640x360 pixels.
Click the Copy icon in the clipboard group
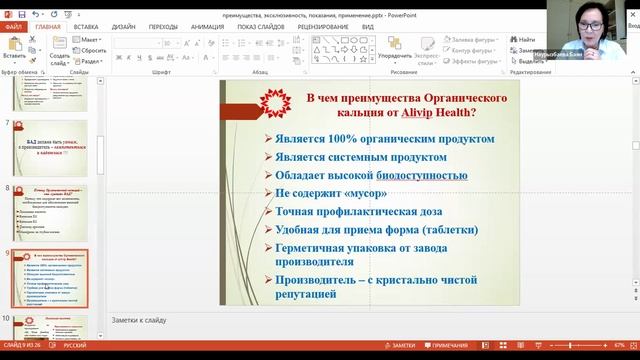[x=32, y=50]
